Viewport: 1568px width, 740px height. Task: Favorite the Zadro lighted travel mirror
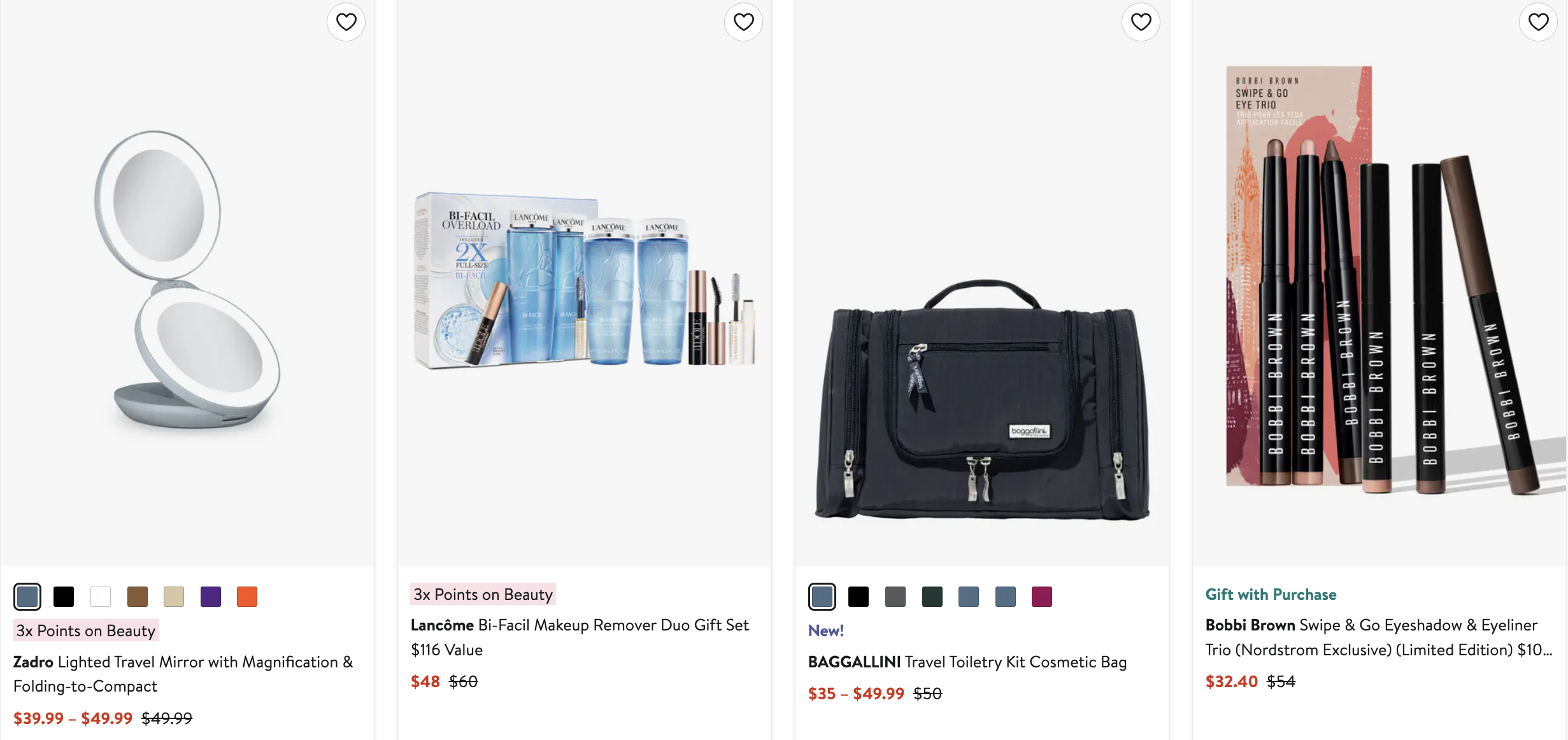346,22
